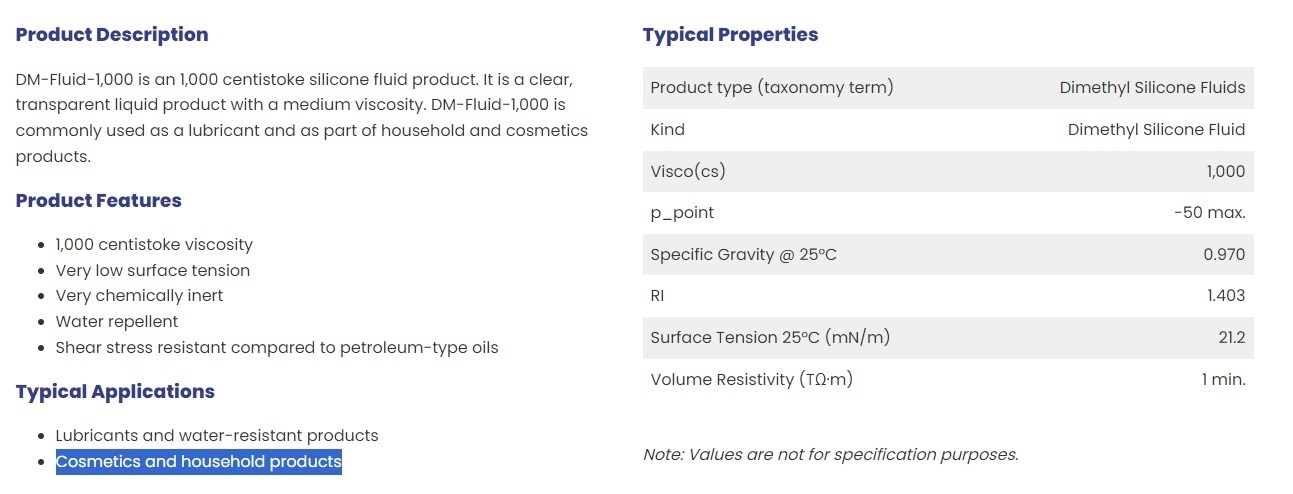Click the Typical Properties heading
This screenshot has width=1293, height=494.
(730, 35)
